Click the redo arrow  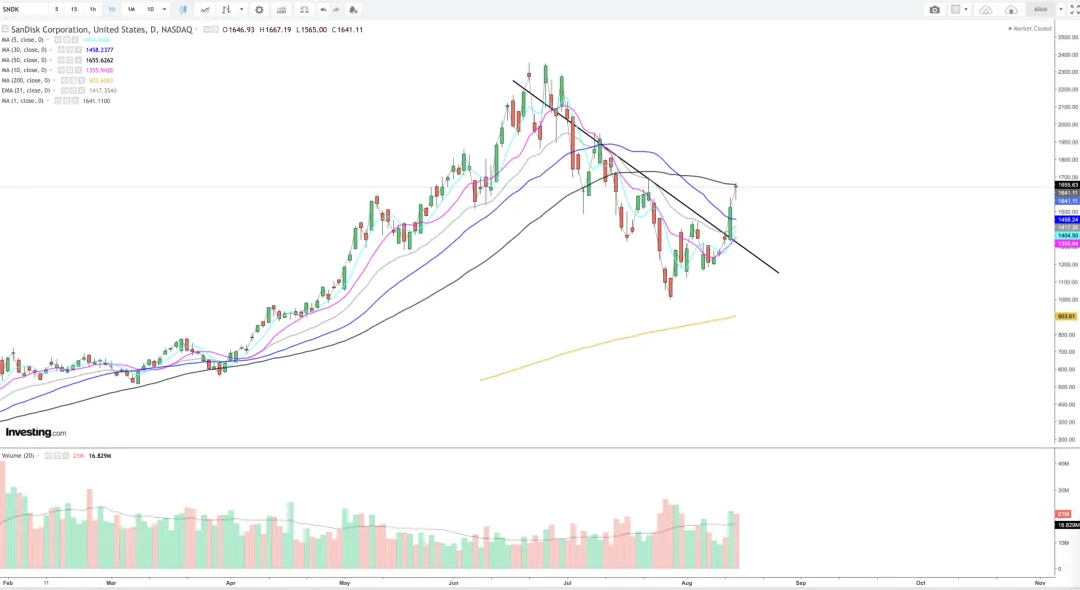click(336, 10)
